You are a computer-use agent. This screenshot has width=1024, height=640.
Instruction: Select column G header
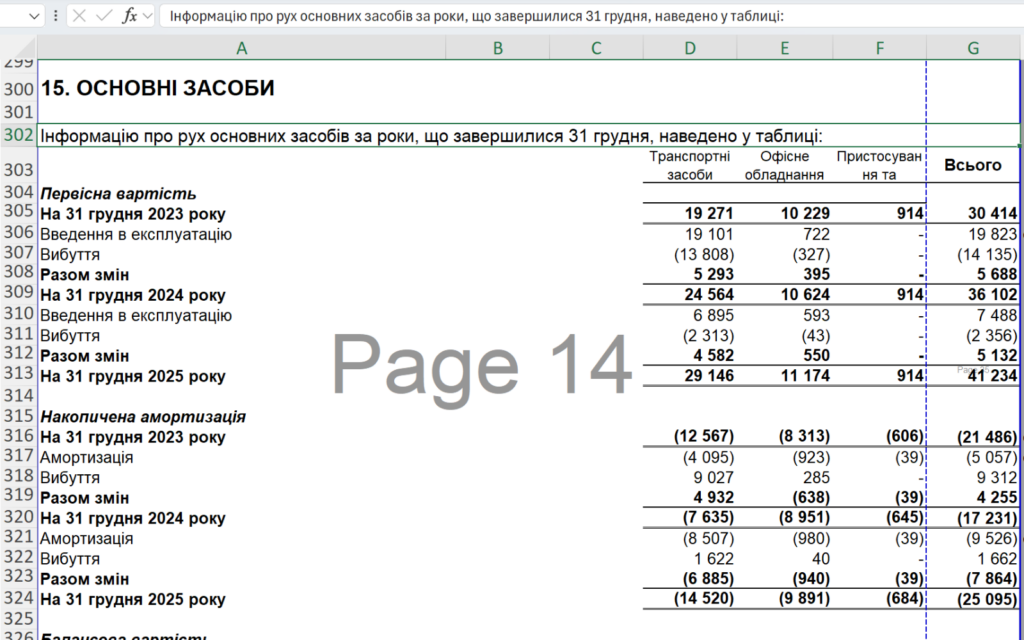coord(973,48)
